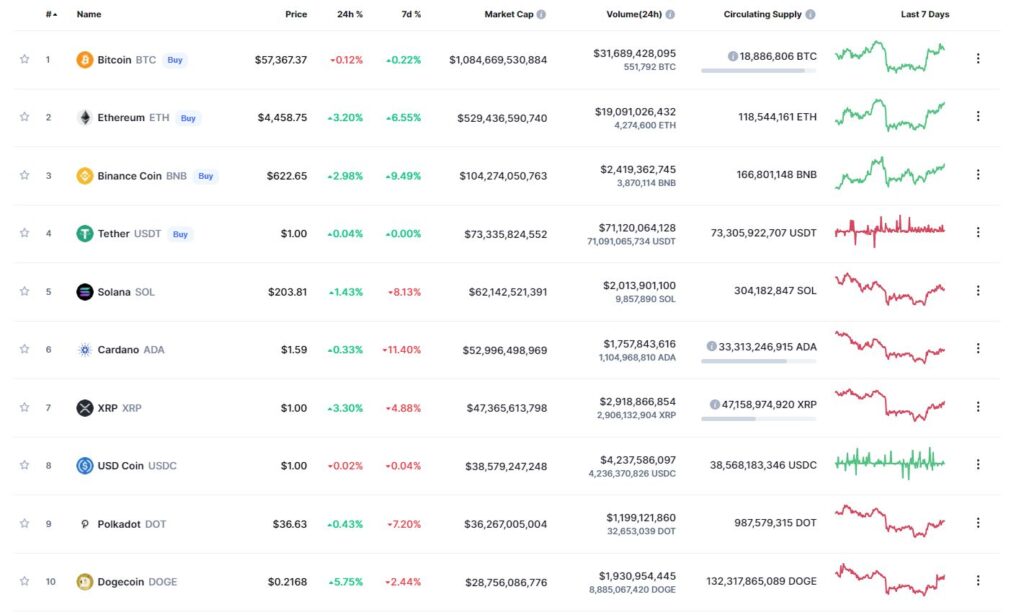Click the info icon beside Circulating Supply header
This screenshot has width=1024, height=615.
coord(810,14)
